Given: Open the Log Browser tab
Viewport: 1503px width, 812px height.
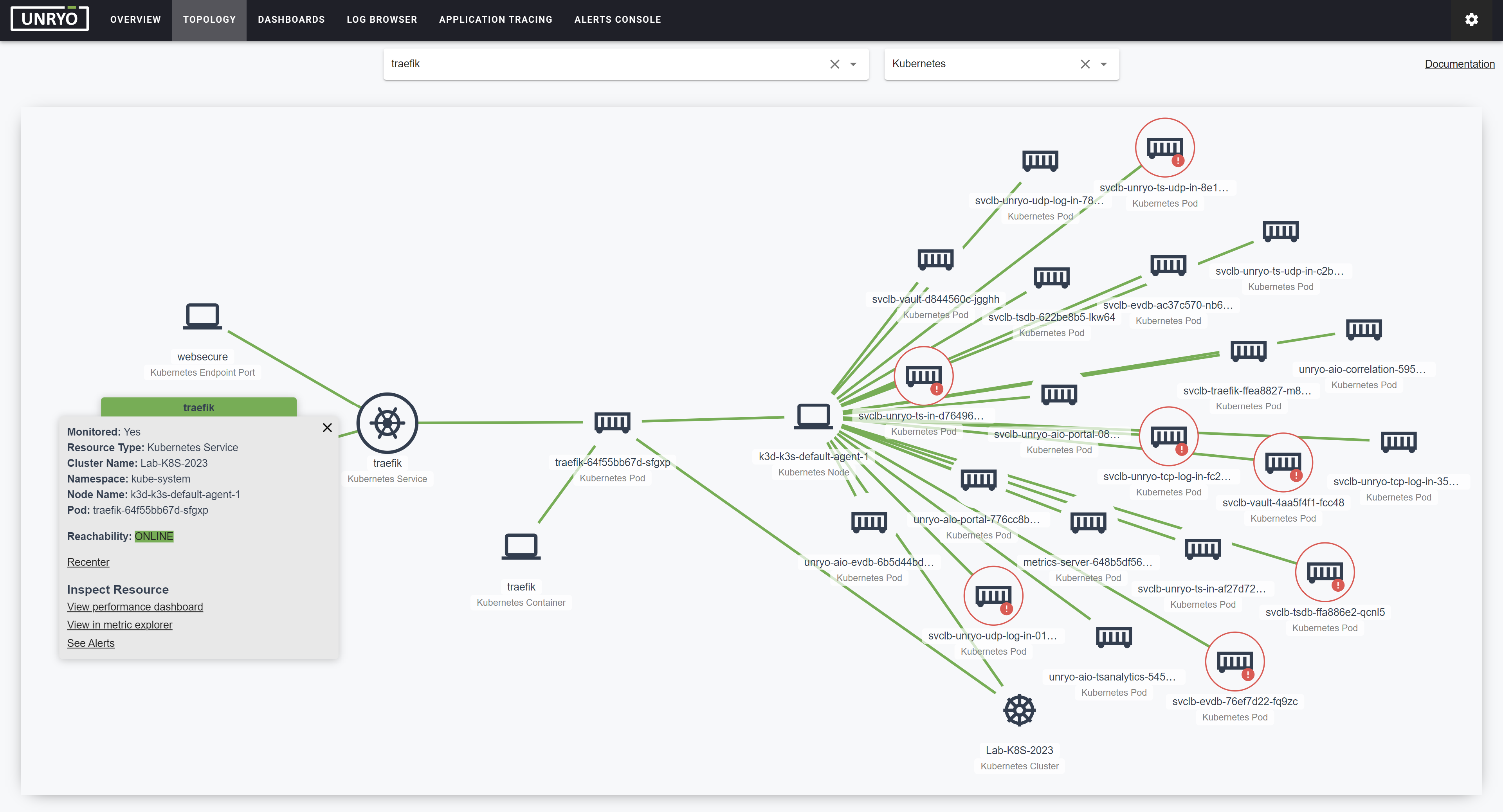Looking at the screenshot, I should pyautogui.click(x=382, y=20).
